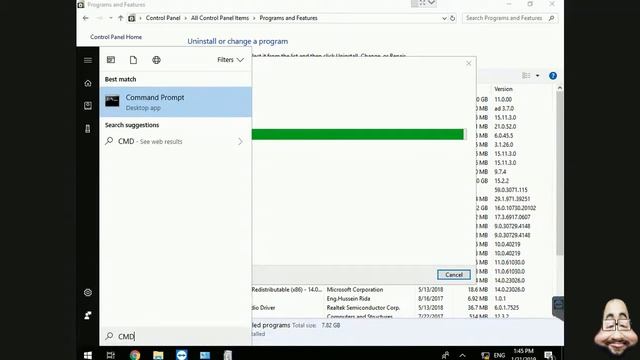The width and height of the screenshot is (640, 360).
Task: Open Task View on taskbar
Action: [x=110, y=355]
